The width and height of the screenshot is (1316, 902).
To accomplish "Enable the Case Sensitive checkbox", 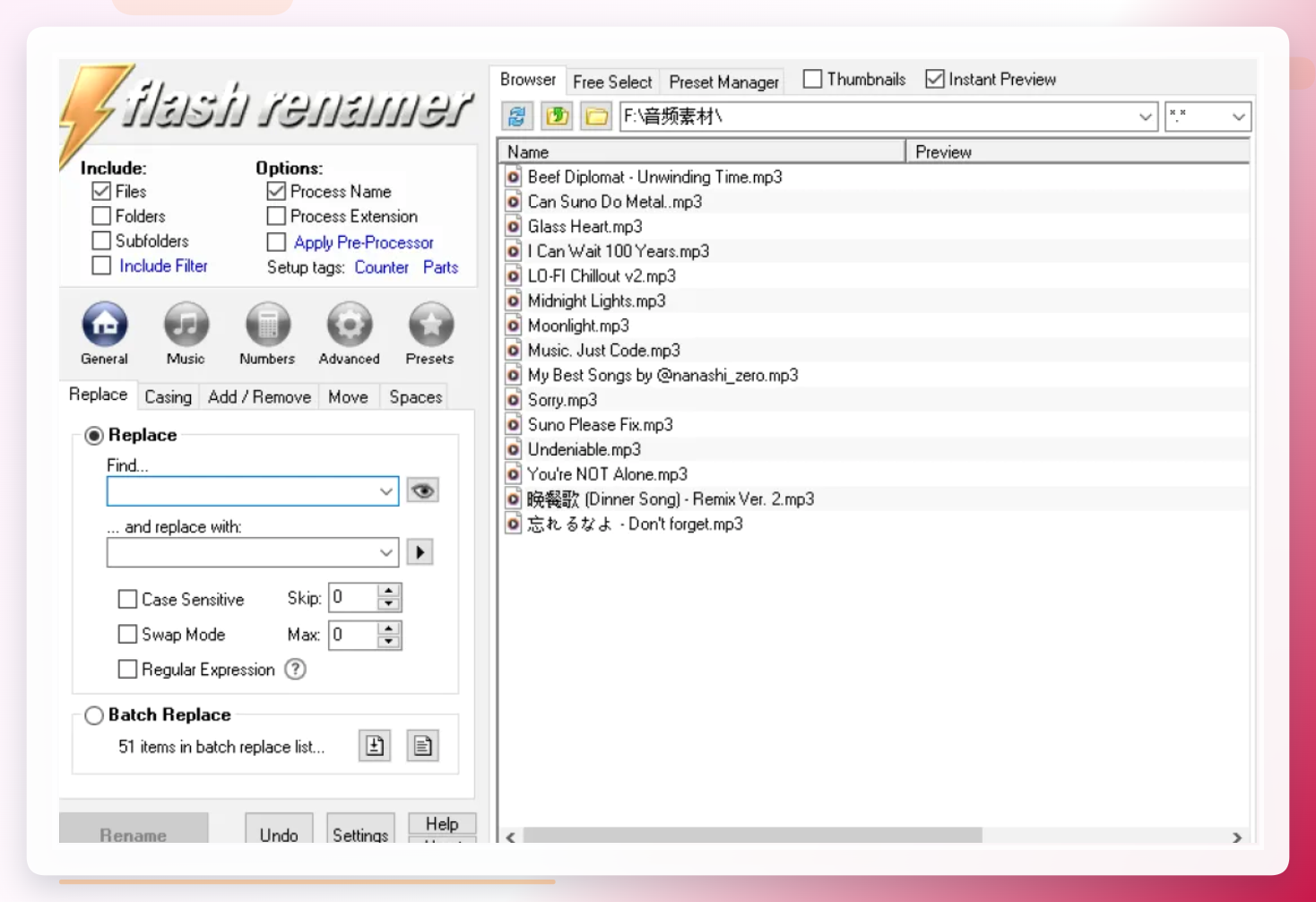I will [127, 599].
